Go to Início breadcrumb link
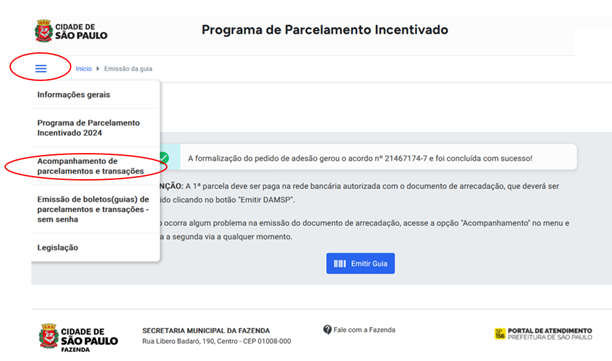612x361 pixels. tap(84, 69)
